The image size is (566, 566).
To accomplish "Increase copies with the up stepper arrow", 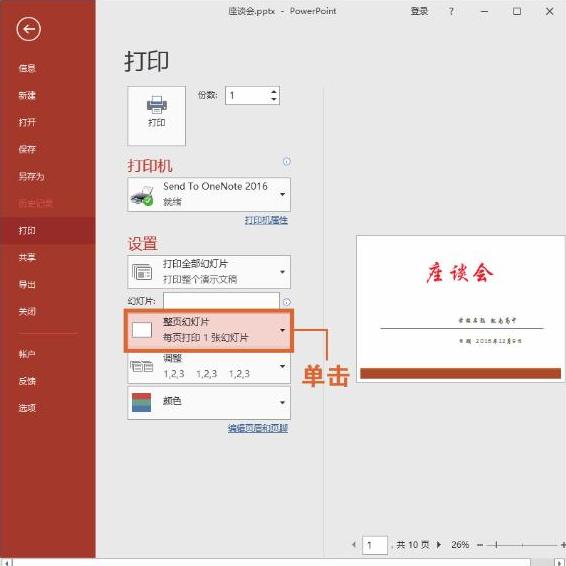I will (x=274, y=92).
